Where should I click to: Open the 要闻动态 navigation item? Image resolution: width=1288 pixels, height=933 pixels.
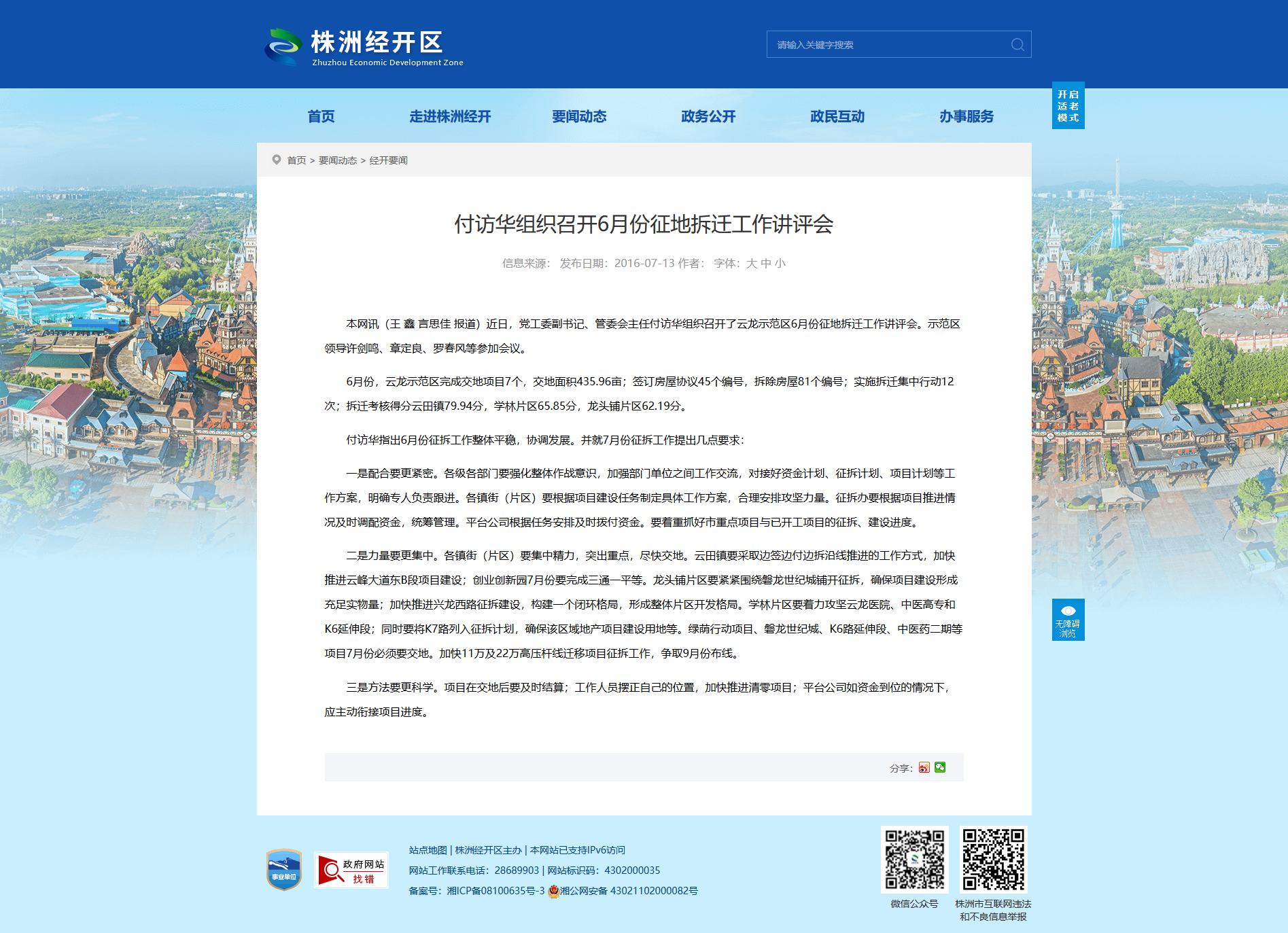[x=579, y=117]
